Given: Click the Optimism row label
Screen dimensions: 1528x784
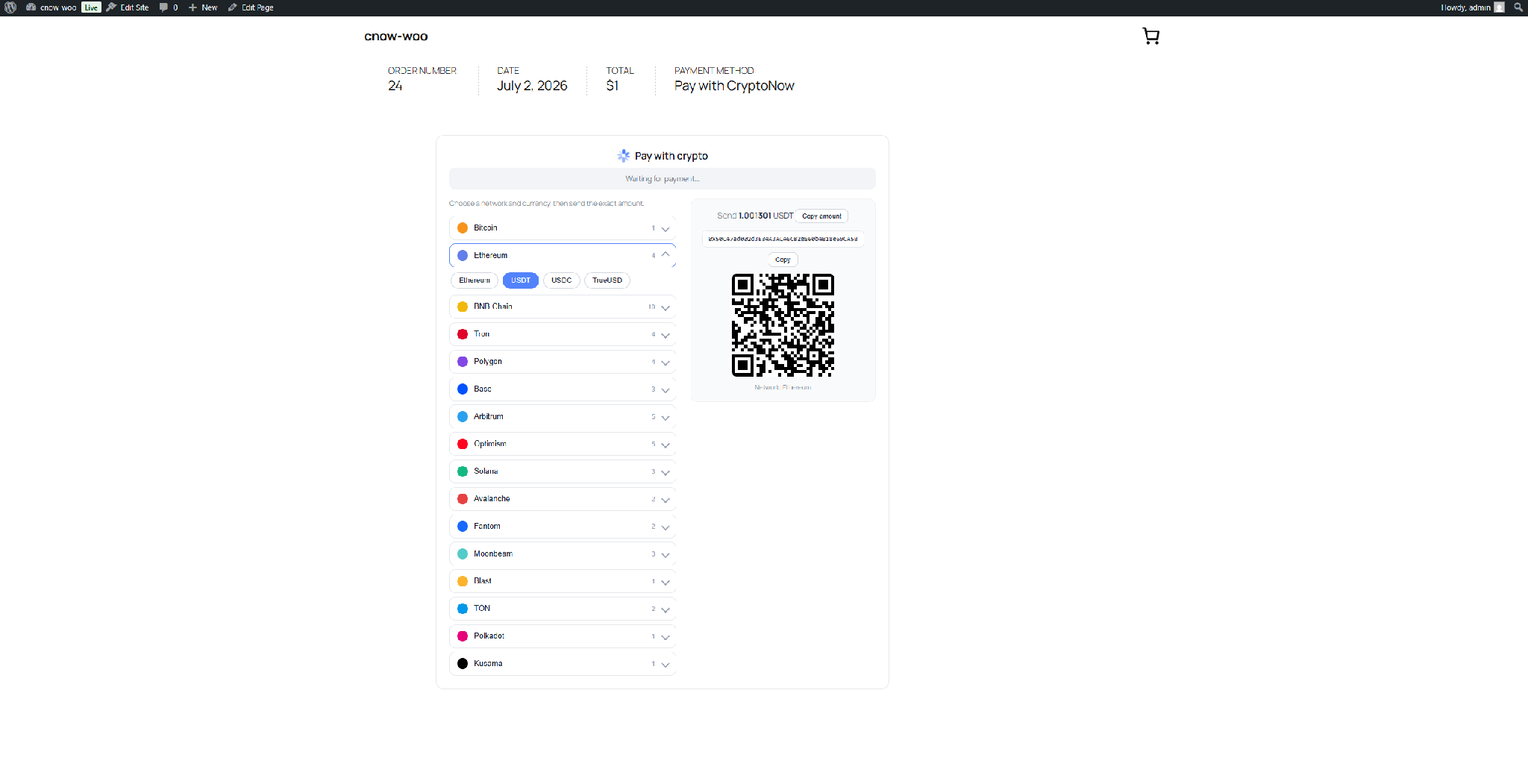Looking at the screenshot, I should (x=490, y=444).
